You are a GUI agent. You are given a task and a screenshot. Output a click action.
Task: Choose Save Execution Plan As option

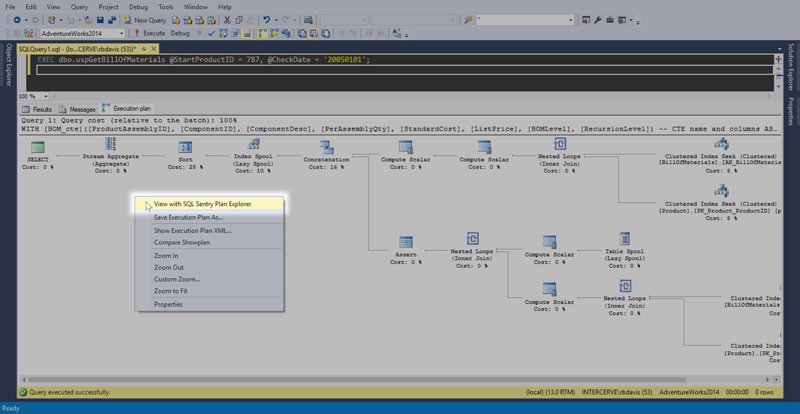[189, 217]
